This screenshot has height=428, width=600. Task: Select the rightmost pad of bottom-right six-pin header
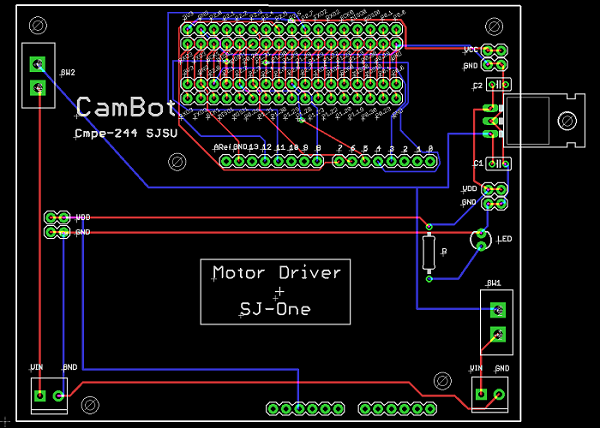(430, 409)
